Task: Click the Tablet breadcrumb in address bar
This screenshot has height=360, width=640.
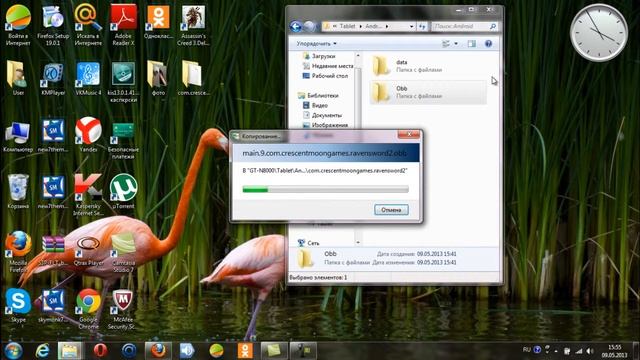Action: (347, 27)
